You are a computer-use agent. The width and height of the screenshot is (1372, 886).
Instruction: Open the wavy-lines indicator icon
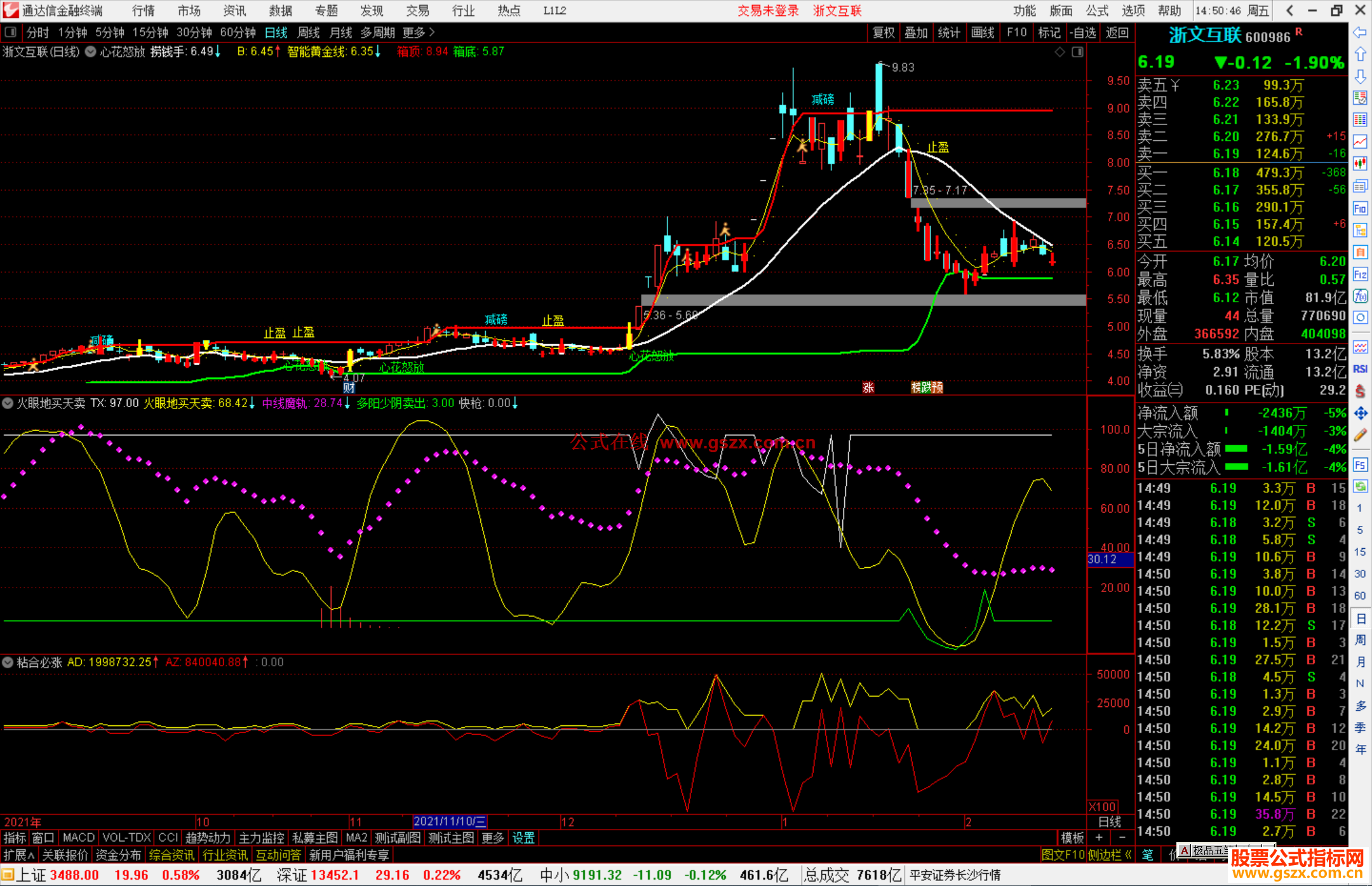[x=1360, y=347]
